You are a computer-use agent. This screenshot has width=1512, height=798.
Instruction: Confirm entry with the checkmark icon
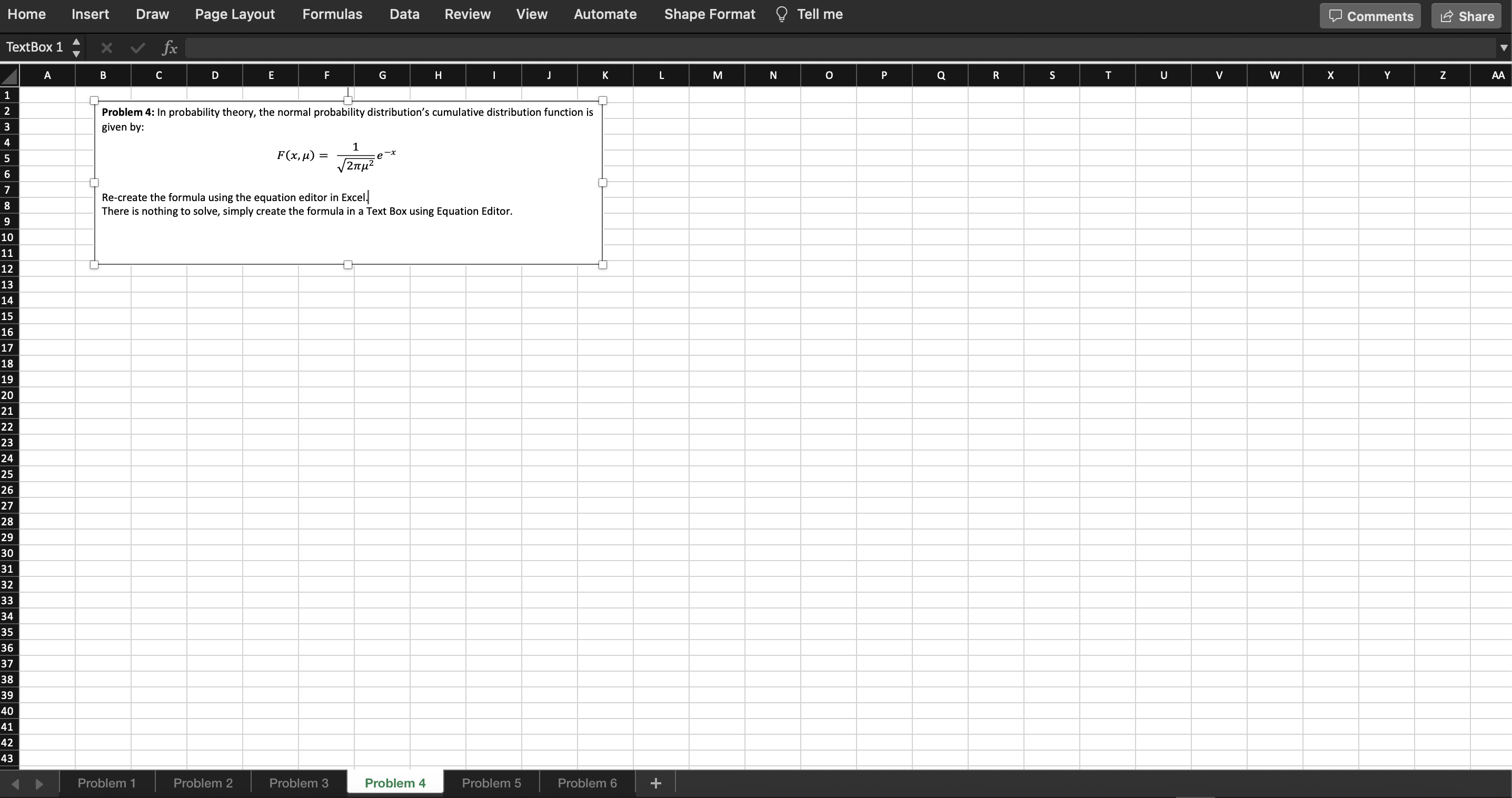coord(138,48)
